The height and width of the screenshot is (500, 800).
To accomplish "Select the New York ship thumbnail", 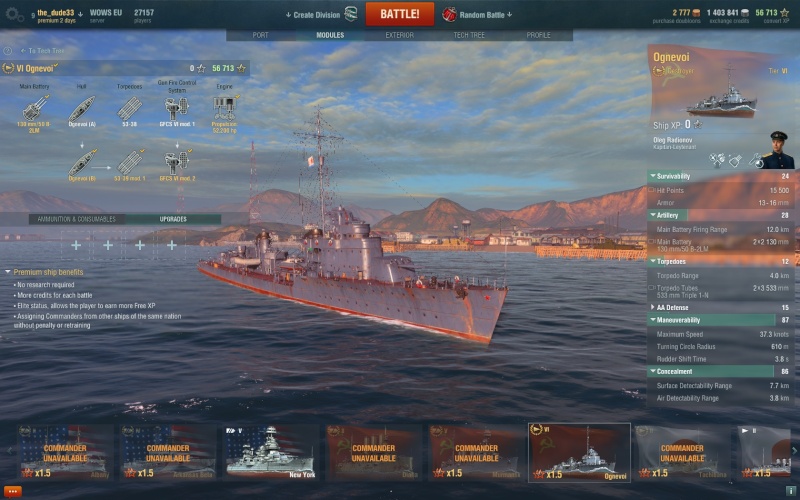I will pos(270,453).
